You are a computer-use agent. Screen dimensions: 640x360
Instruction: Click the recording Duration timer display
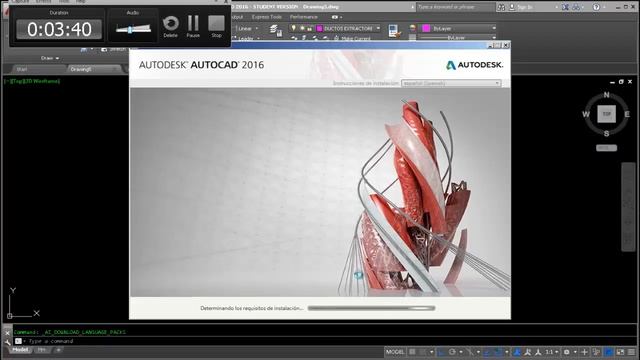tap(59, 29)
